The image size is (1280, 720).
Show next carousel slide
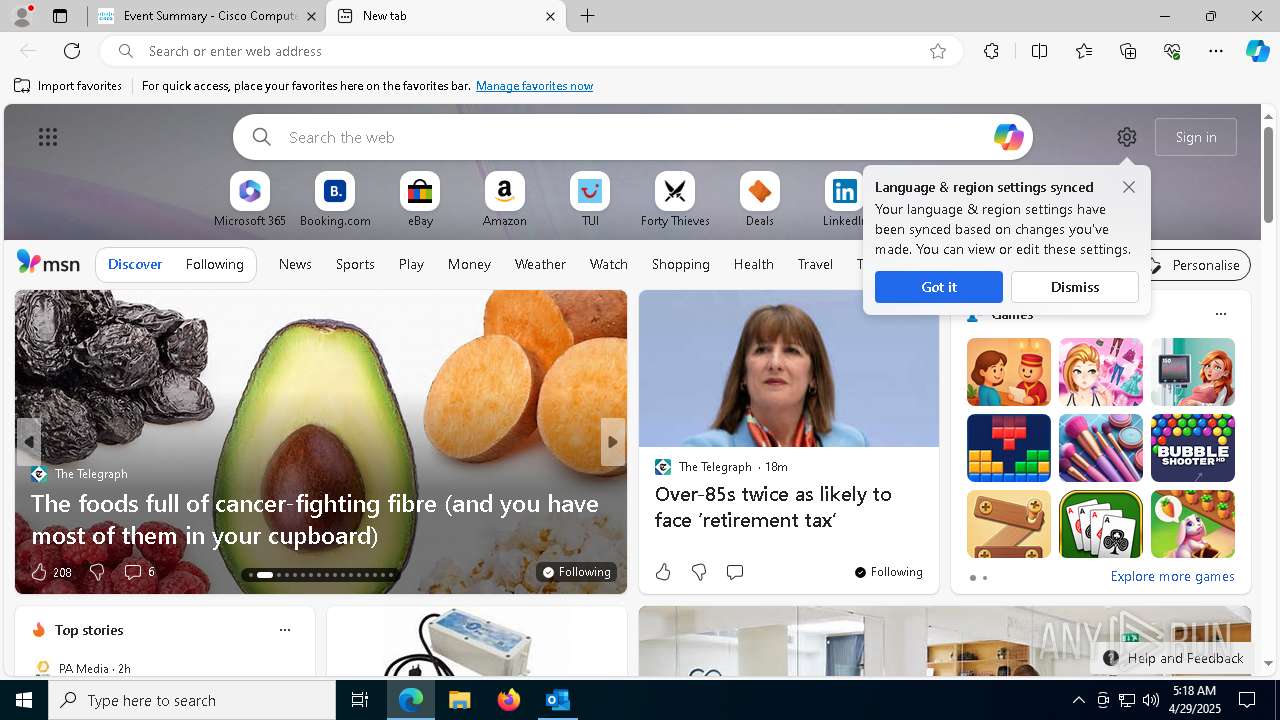[x=613, y=441]
